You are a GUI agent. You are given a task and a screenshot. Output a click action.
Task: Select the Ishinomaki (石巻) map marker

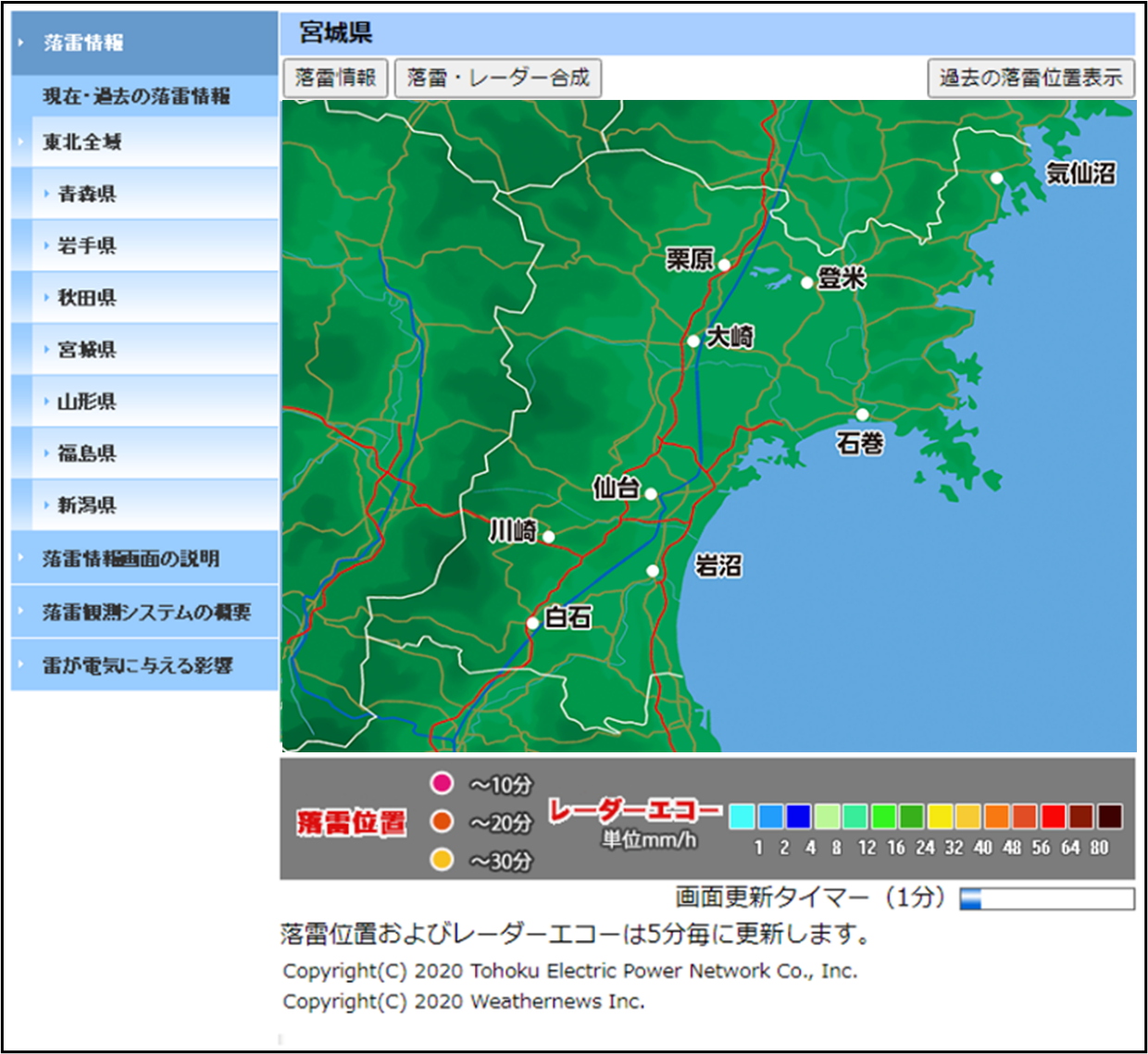click(x=862, y=415)
